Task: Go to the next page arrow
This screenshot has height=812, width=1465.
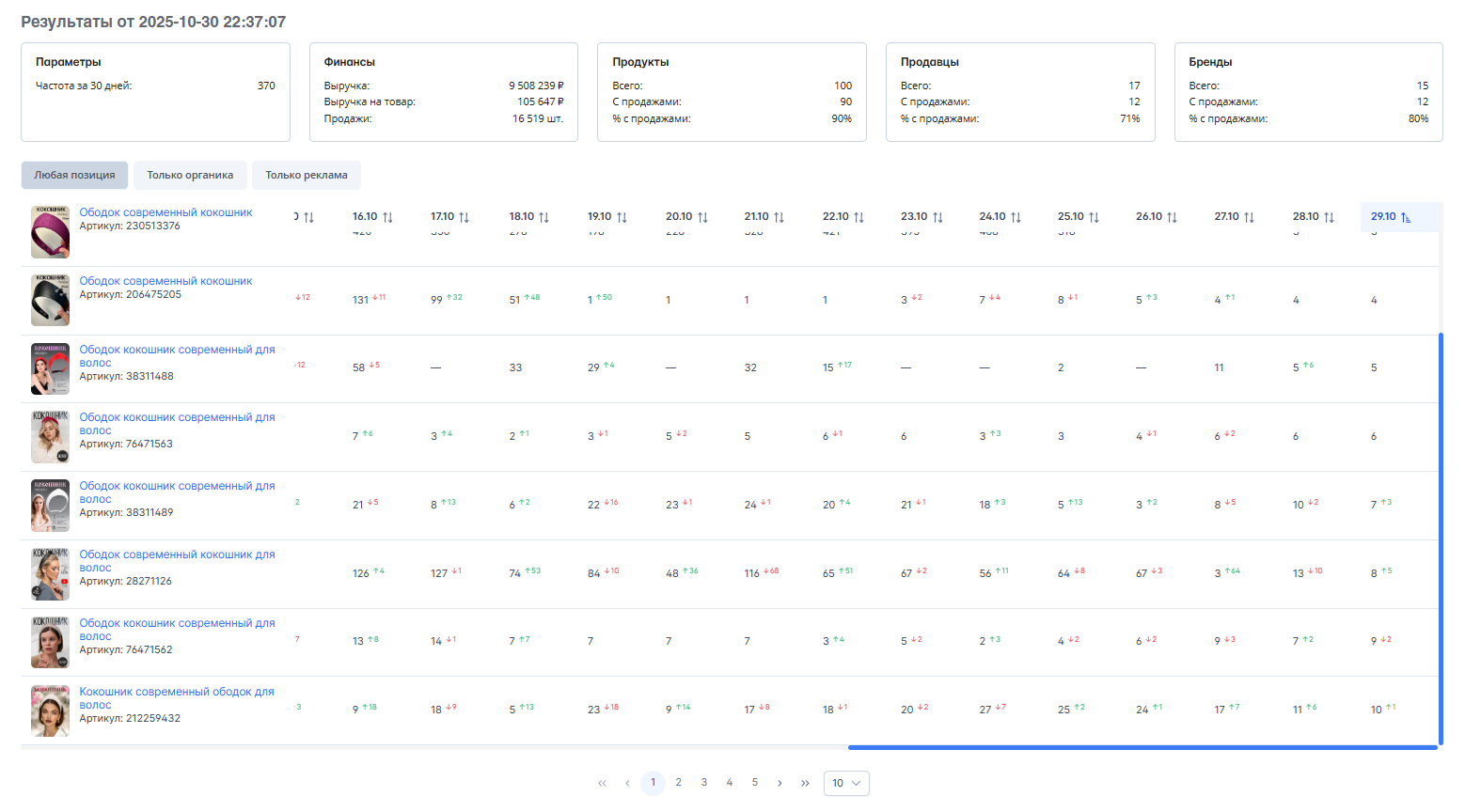Action: 780,783
